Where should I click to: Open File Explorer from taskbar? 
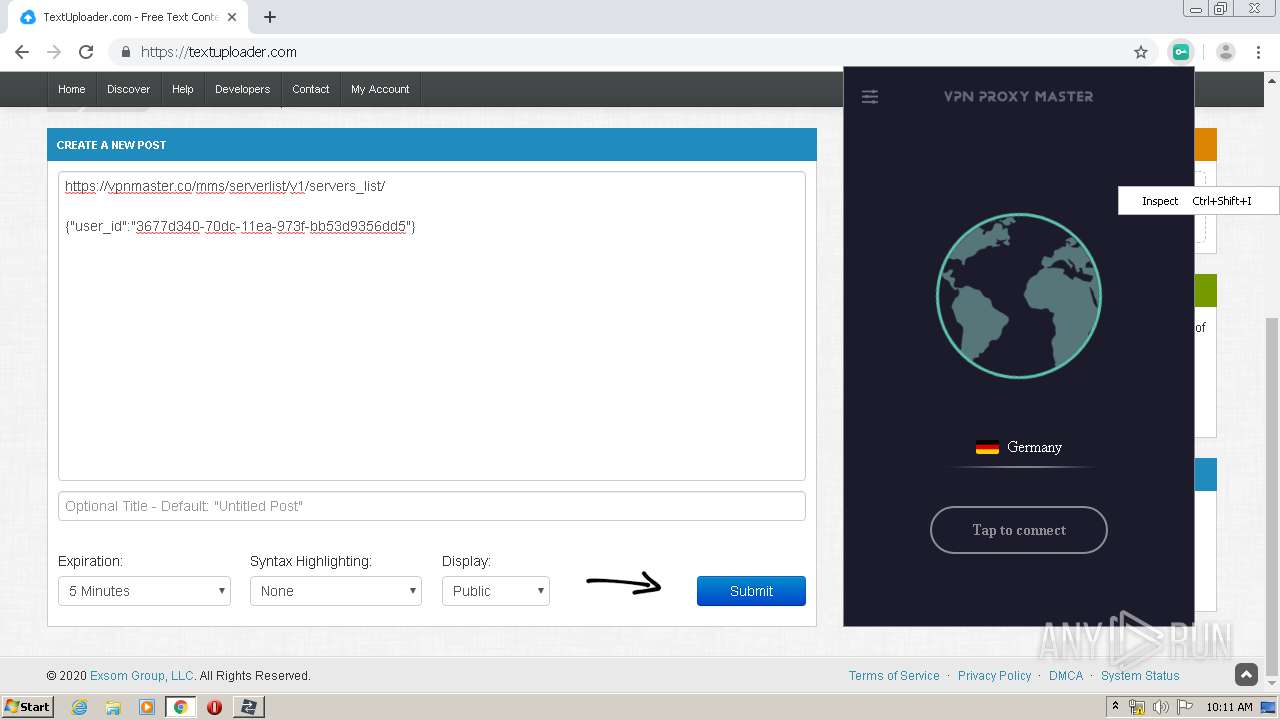113,707
